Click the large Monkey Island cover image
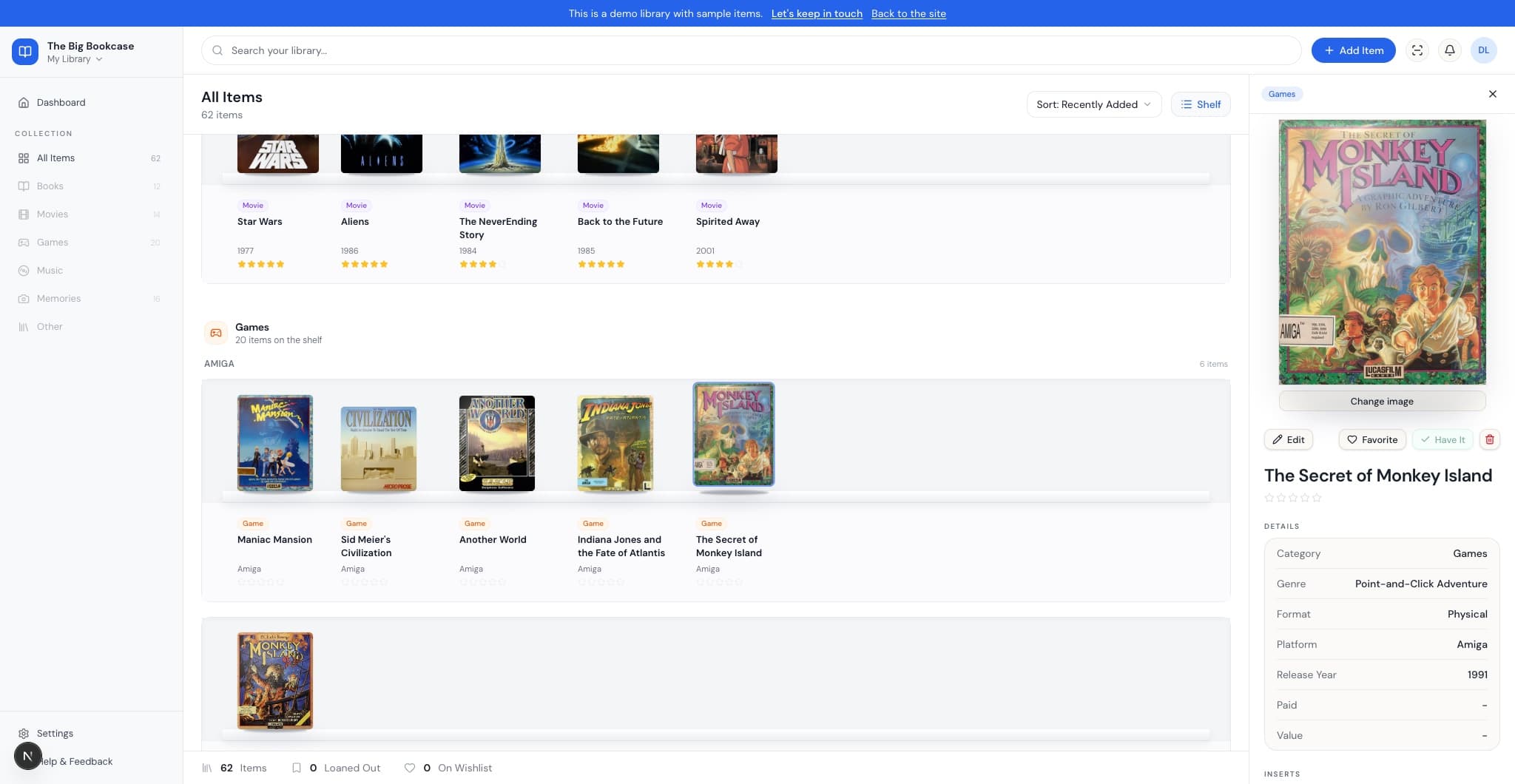This screenshot has height=784, width=1515. point(1382,252)
